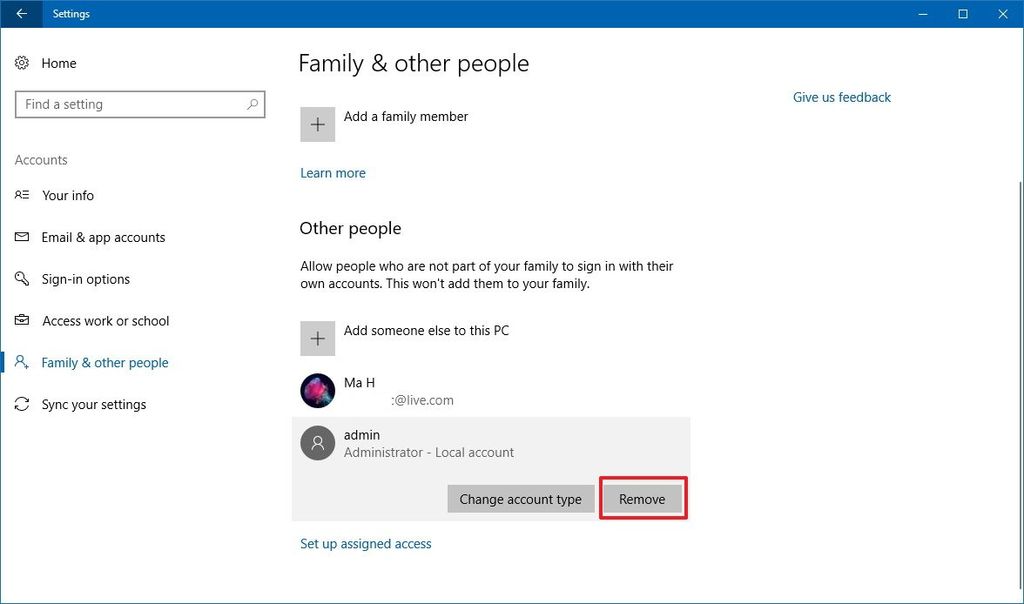Click Change account type for admin
Viewport: 1024px width, 604px height.
pos(520,498)
